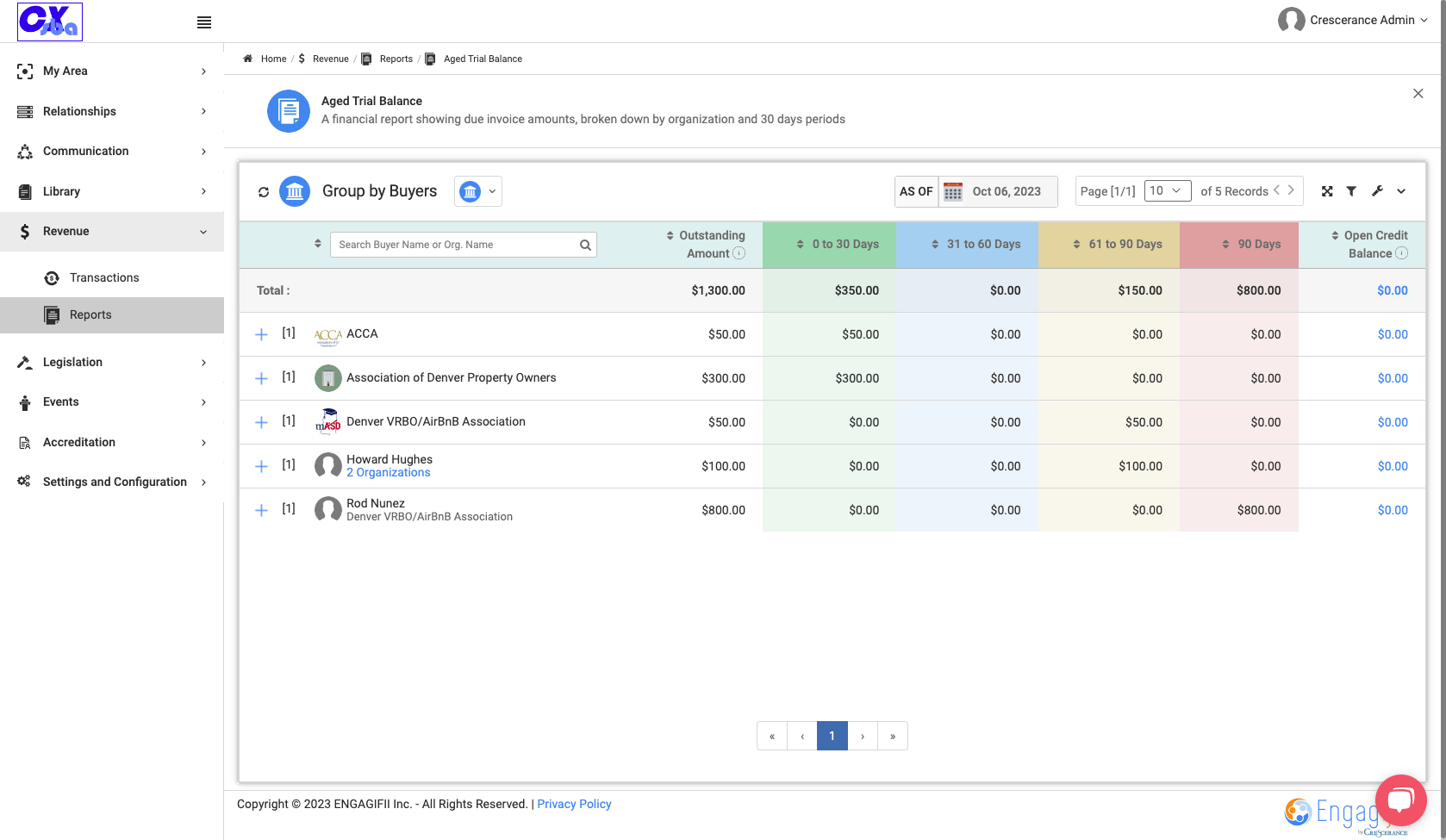Collapse the Revenue sidebar menu

click(x=112, y=231)
